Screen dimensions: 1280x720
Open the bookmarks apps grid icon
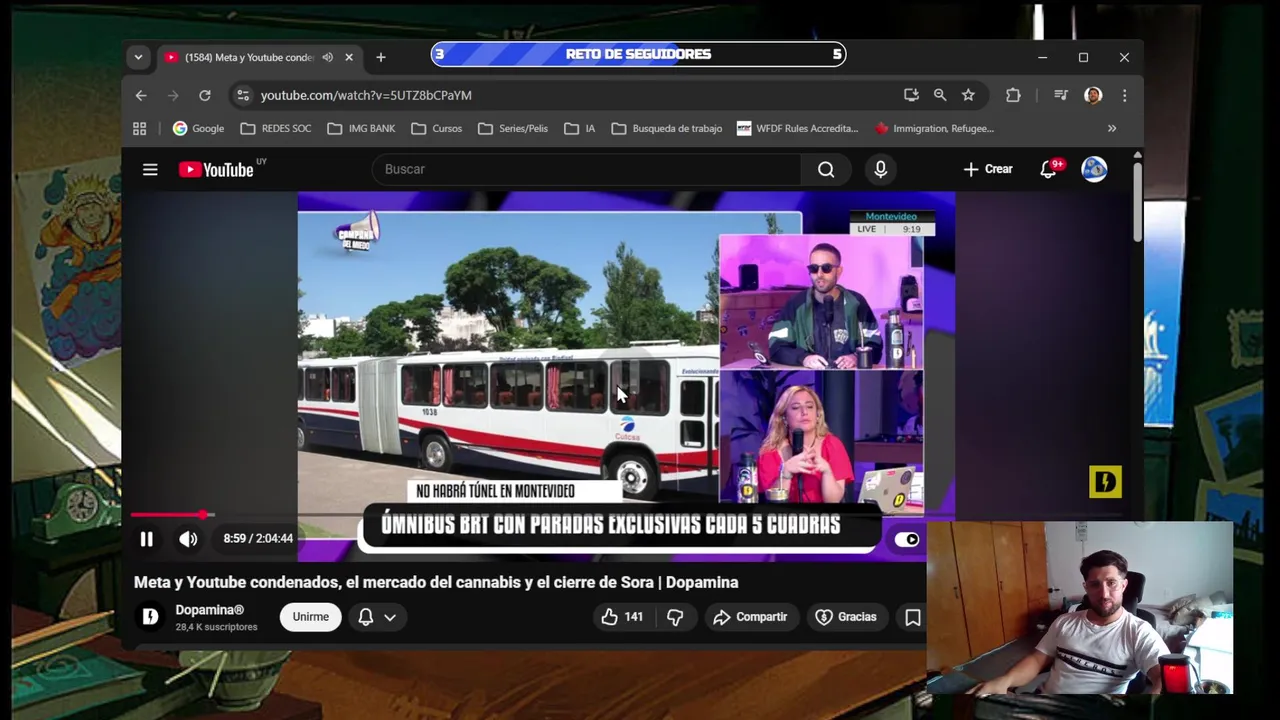pyautogui.click(x=140, y=128)
